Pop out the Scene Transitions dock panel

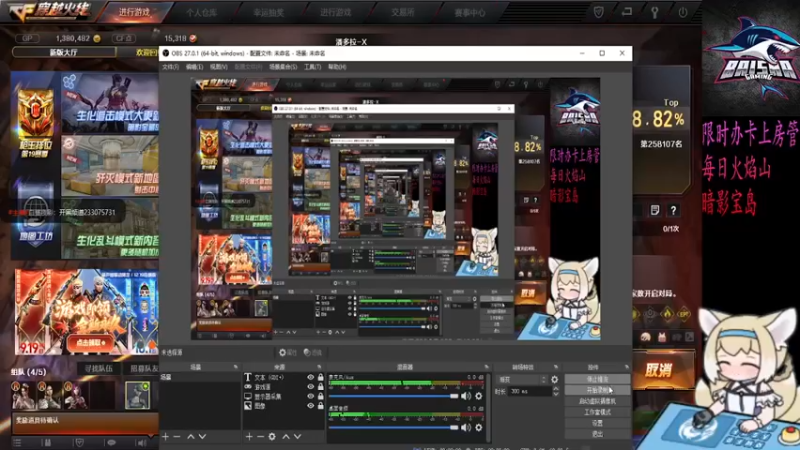point(556,367)
